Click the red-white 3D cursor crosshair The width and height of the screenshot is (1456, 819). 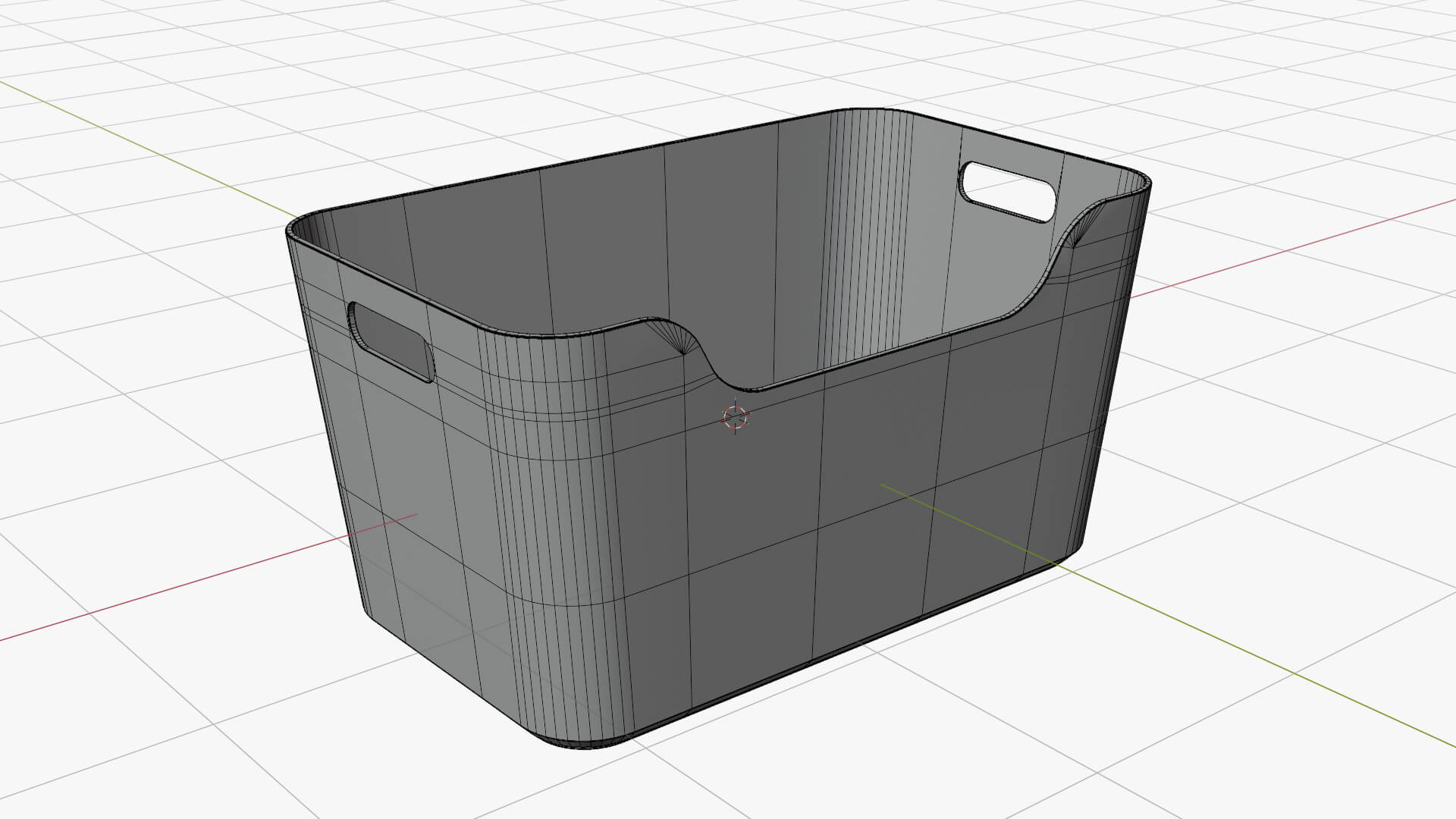[735, 417]
